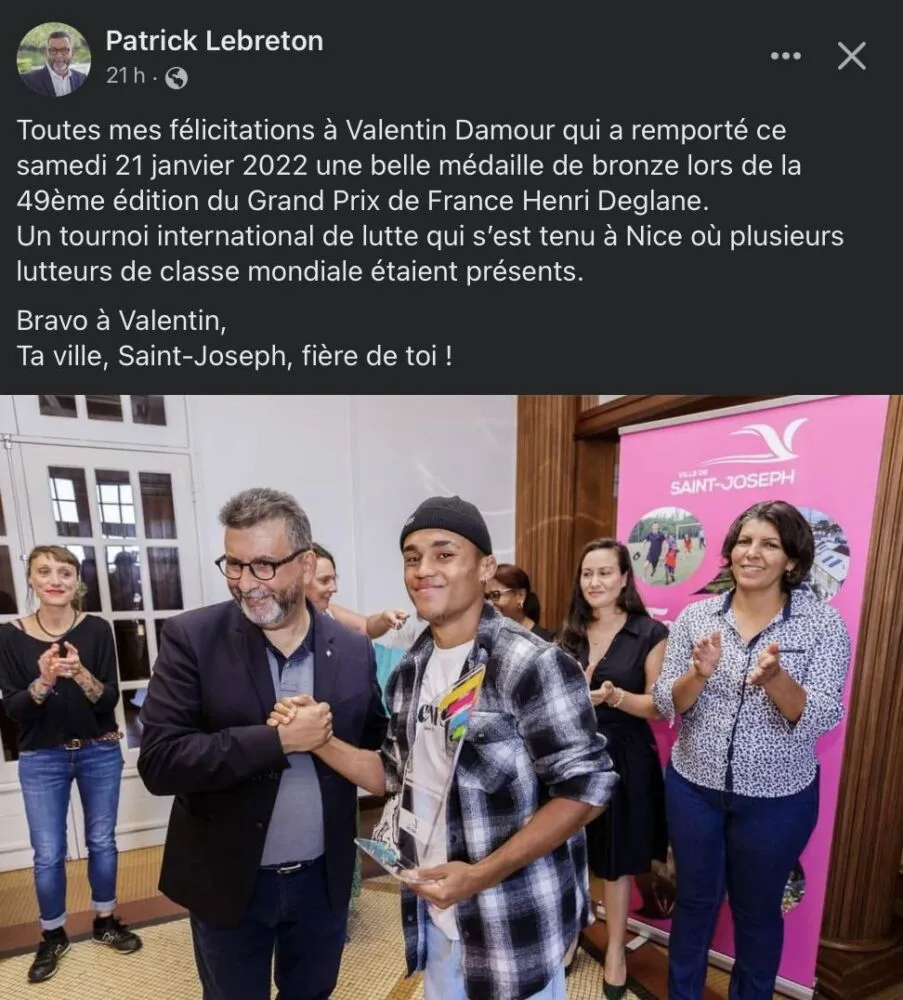This screenshot has height=1000, width=903.
Task: Open the three-dot more options menu
Action: tap(786, 56)
